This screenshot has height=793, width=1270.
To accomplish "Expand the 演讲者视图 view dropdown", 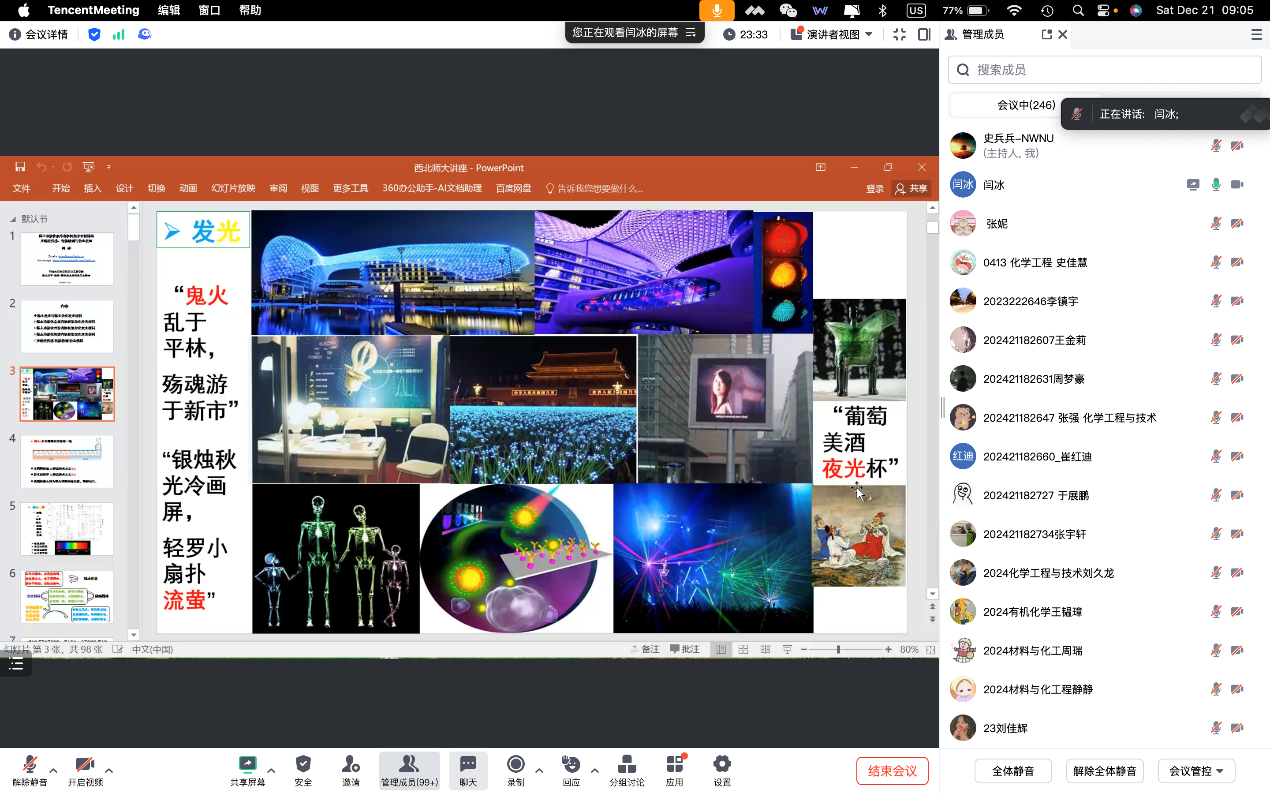I will 868,34.
